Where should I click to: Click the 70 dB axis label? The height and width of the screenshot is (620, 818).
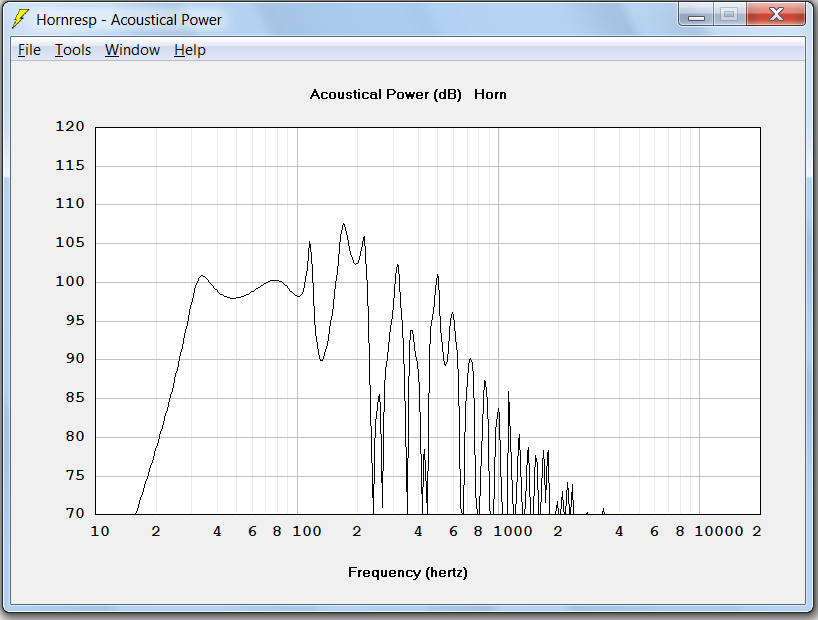pyautogui.click(x=75, y=514)
